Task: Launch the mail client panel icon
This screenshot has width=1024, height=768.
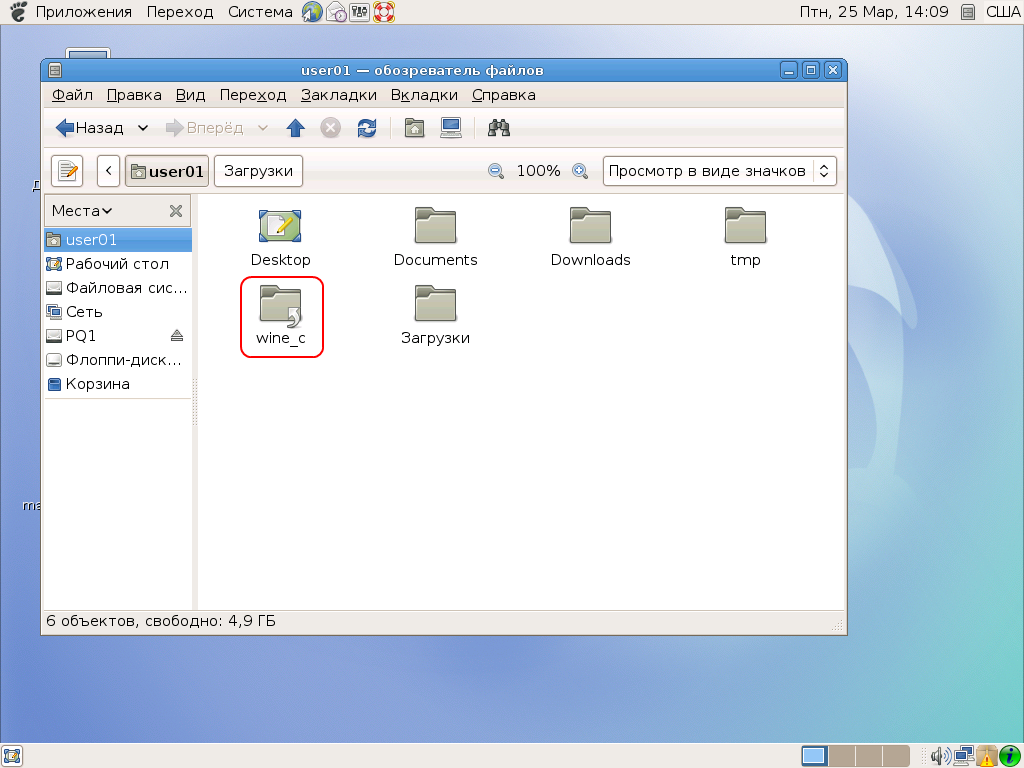Action: point(336,12)
